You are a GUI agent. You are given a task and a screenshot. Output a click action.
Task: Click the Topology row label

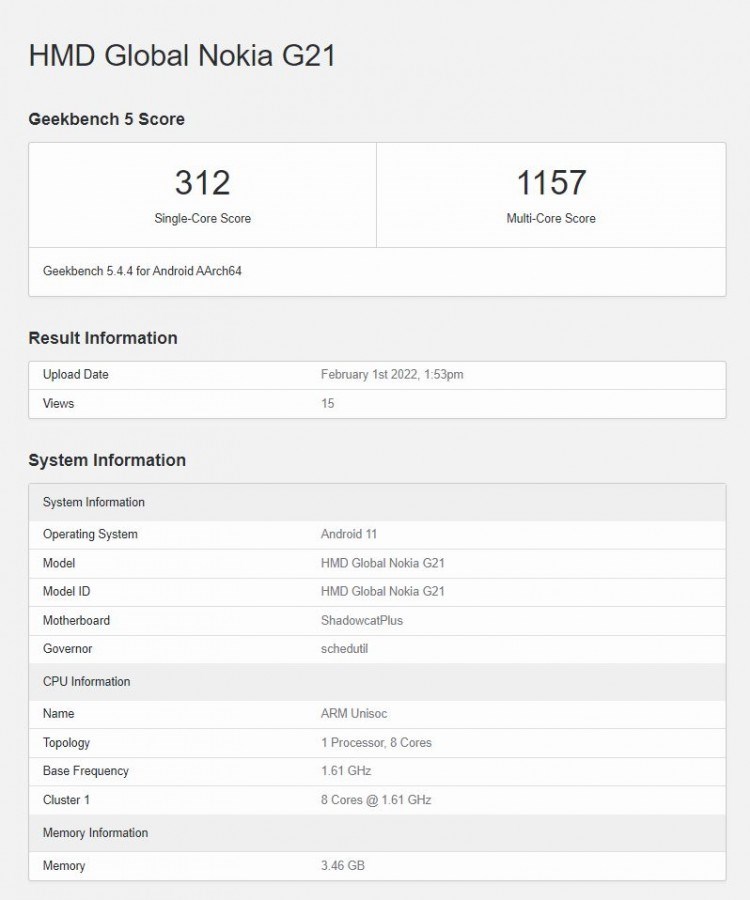(67, 743)
